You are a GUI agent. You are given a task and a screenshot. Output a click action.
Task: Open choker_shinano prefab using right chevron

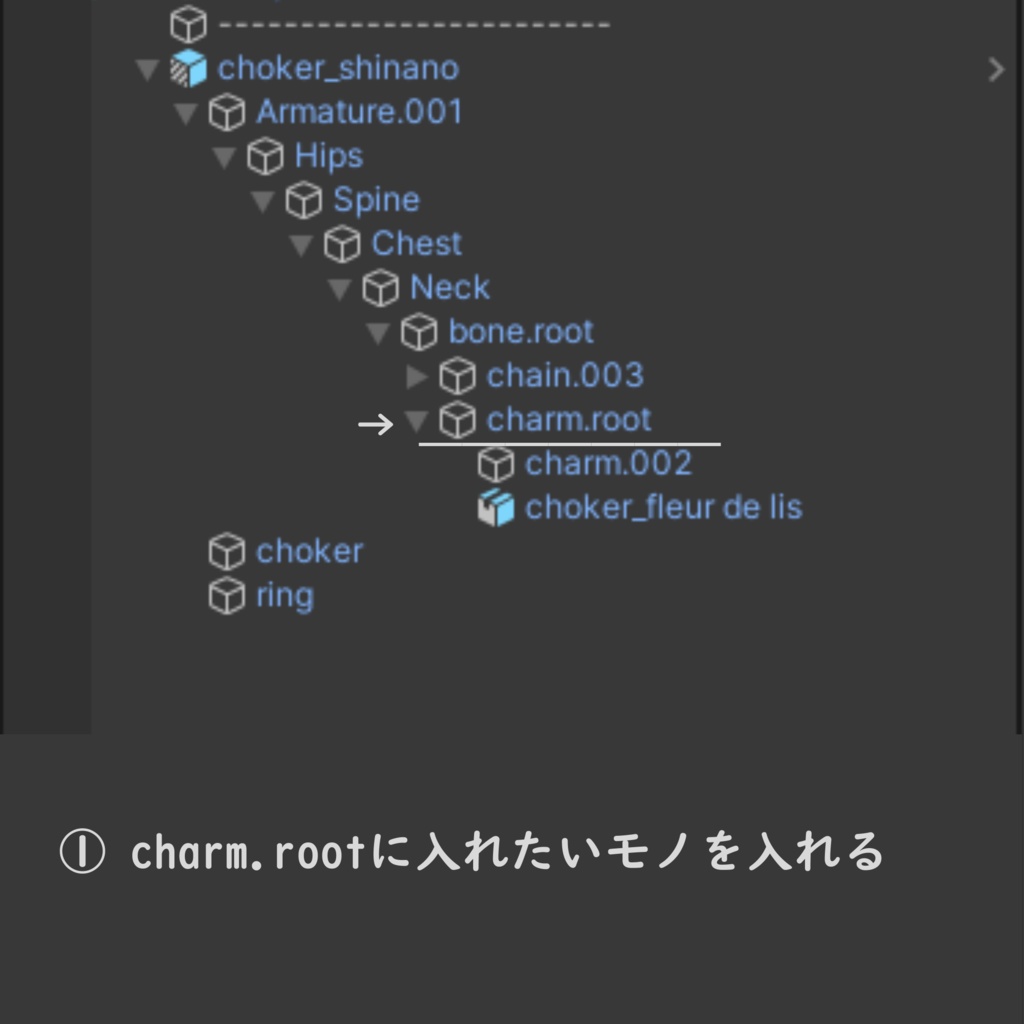[995, 69]
